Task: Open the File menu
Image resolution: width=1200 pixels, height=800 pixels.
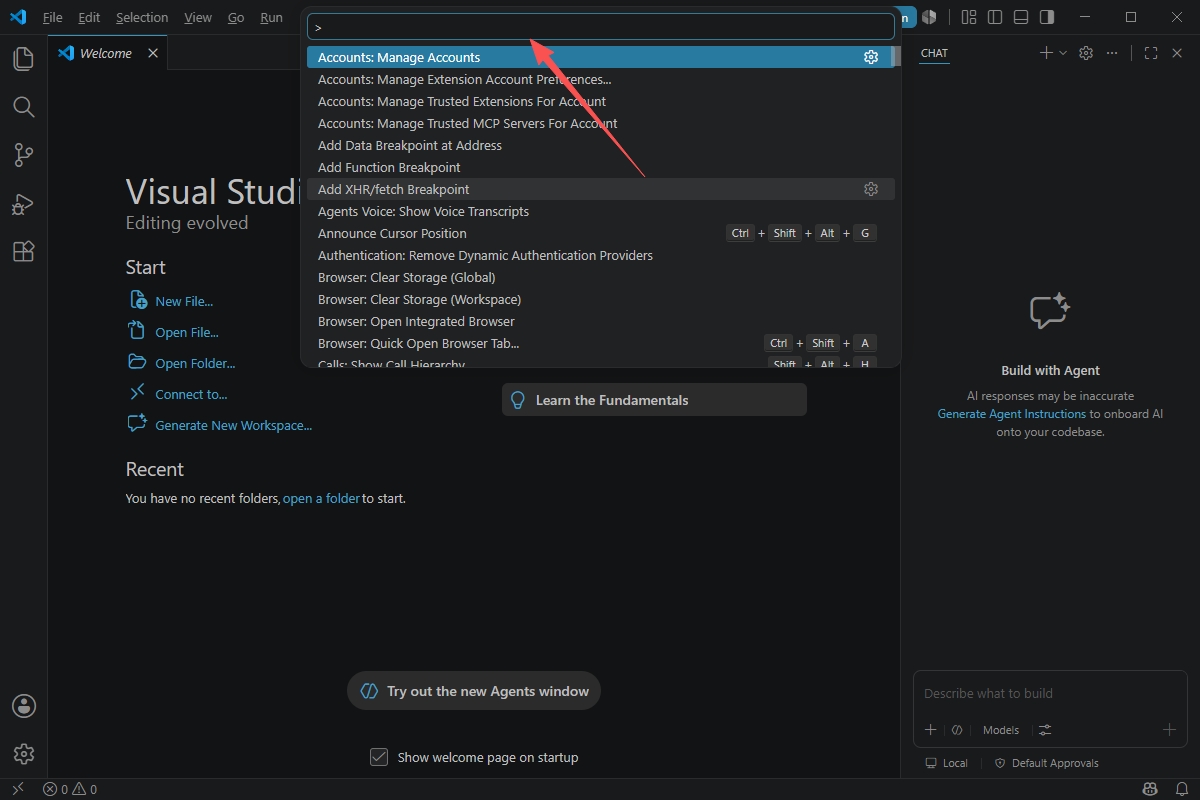Action: (x=52, y=17)
